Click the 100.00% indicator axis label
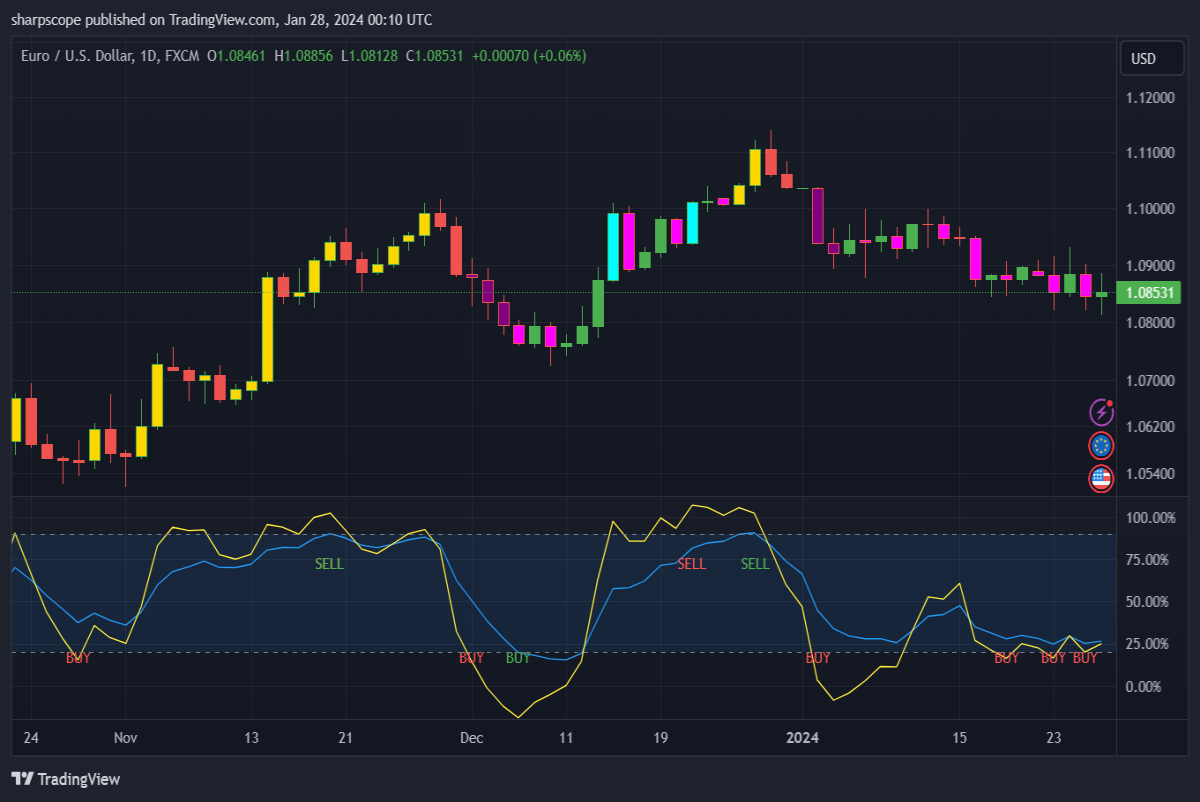The image size is (1200, 802). [1151, 518]
